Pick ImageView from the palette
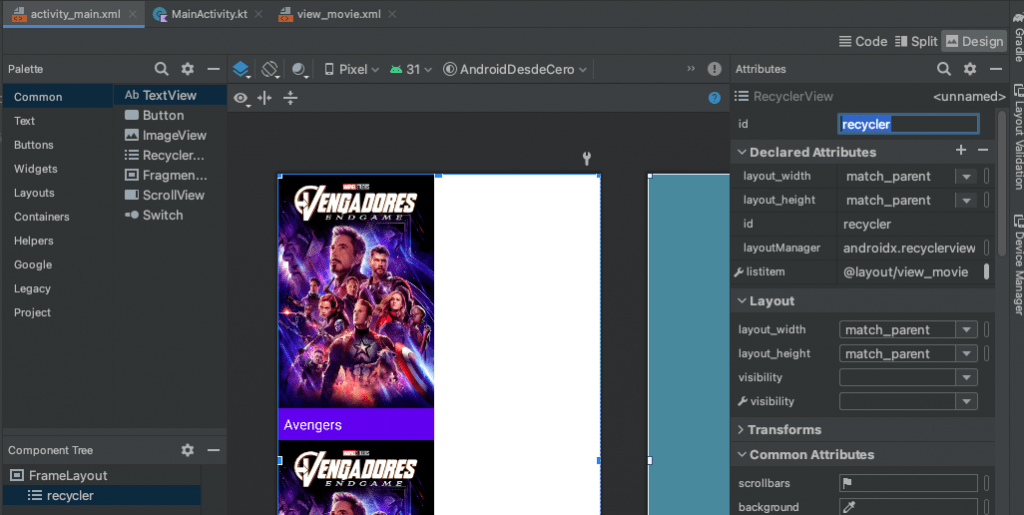The height and width of the screenshot is (515, 1024). pos(170,135)
